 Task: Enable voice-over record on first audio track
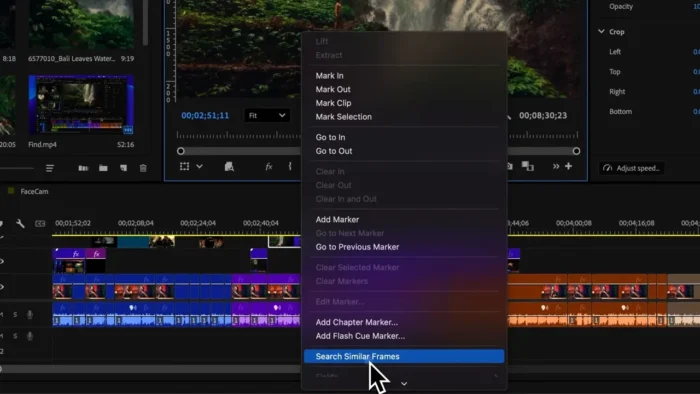pos(30,315)
